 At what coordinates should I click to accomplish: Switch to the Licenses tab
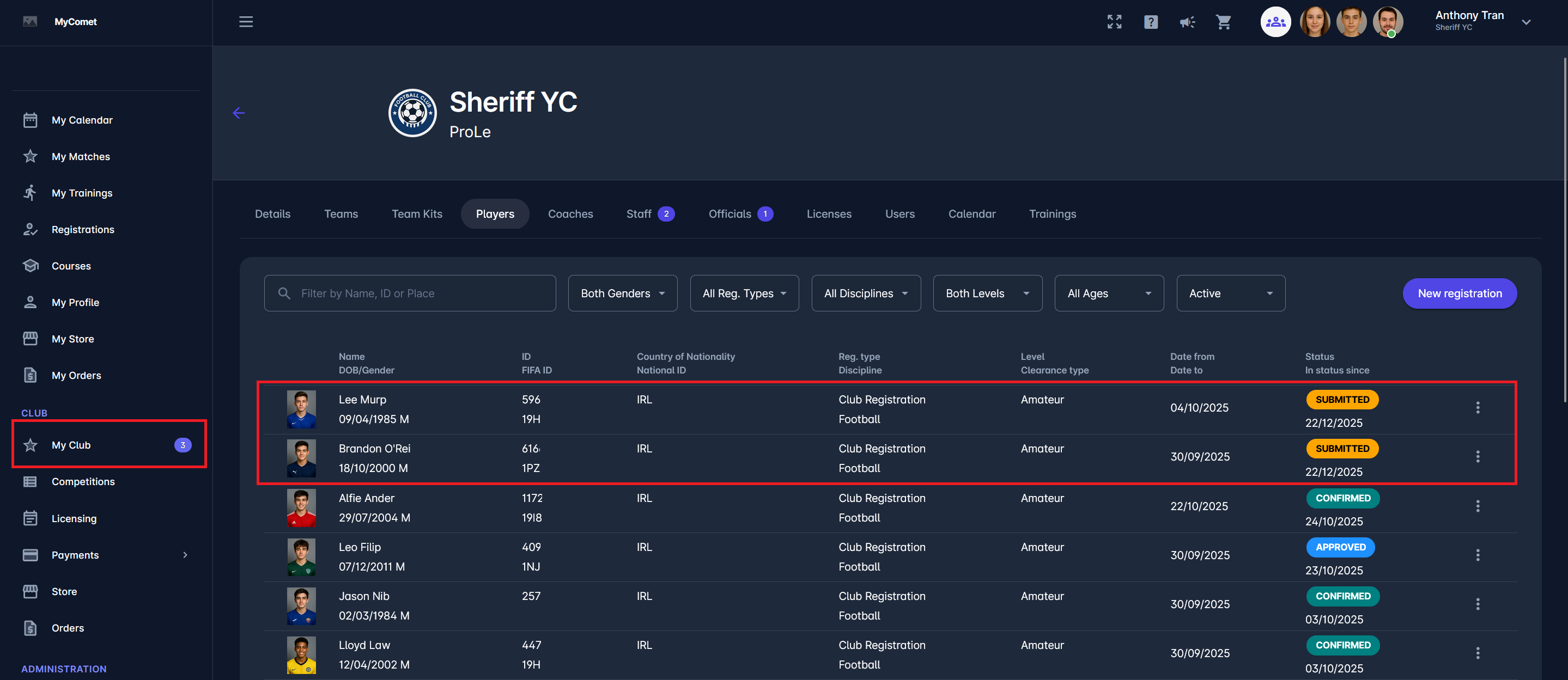[x=829, y=213]
